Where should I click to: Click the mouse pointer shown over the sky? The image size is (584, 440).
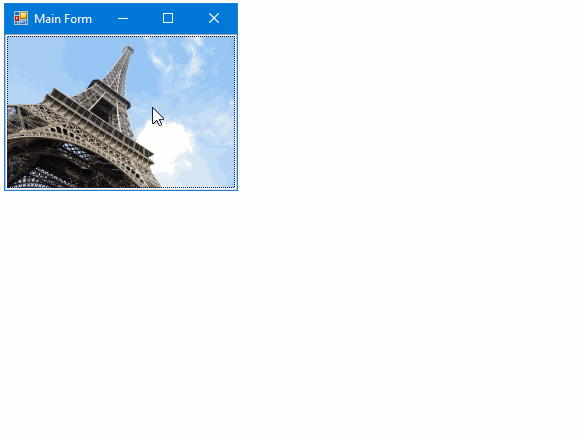point(158,117)
